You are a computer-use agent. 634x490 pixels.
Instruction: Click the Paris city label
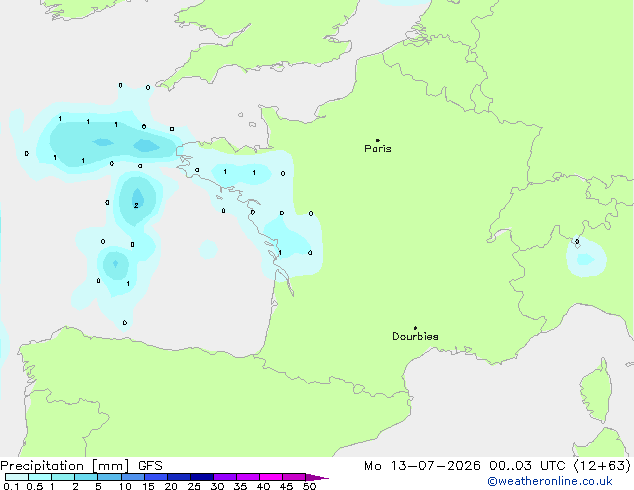378,148
